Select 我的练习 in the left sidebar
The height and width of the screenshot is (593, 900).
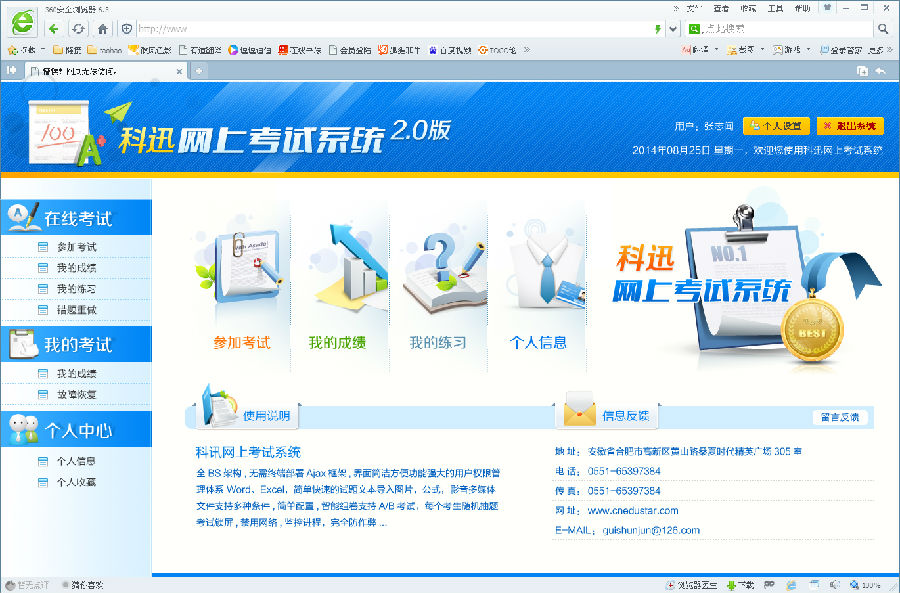(76, 289)
